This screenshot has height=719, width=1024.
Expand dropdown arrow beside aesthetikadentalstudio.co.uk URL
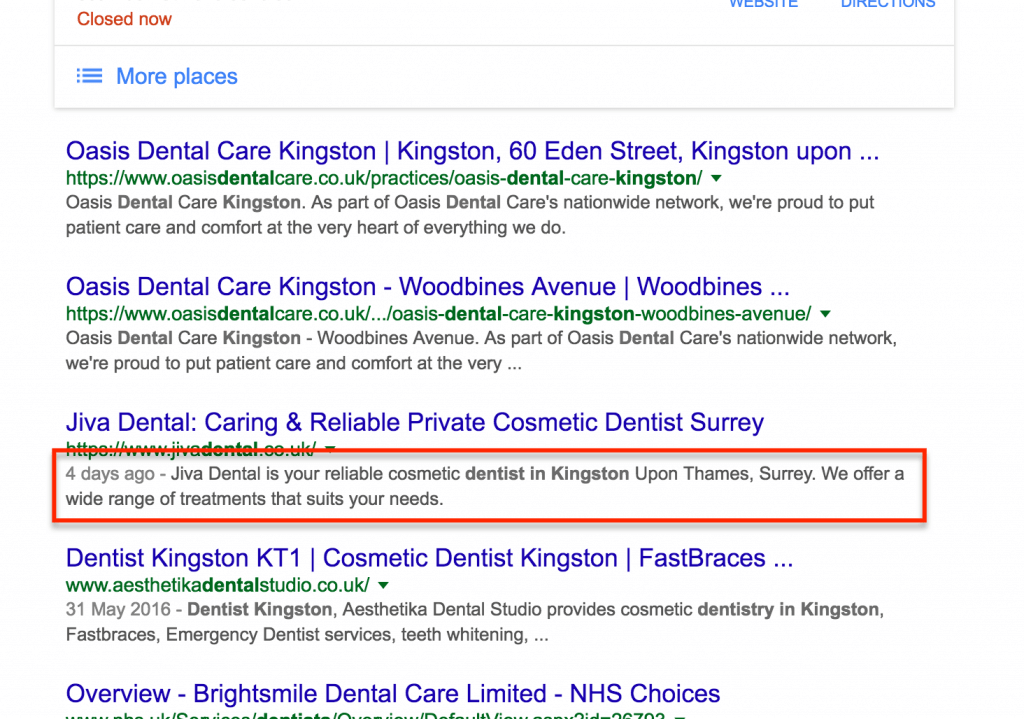[383, 585]
